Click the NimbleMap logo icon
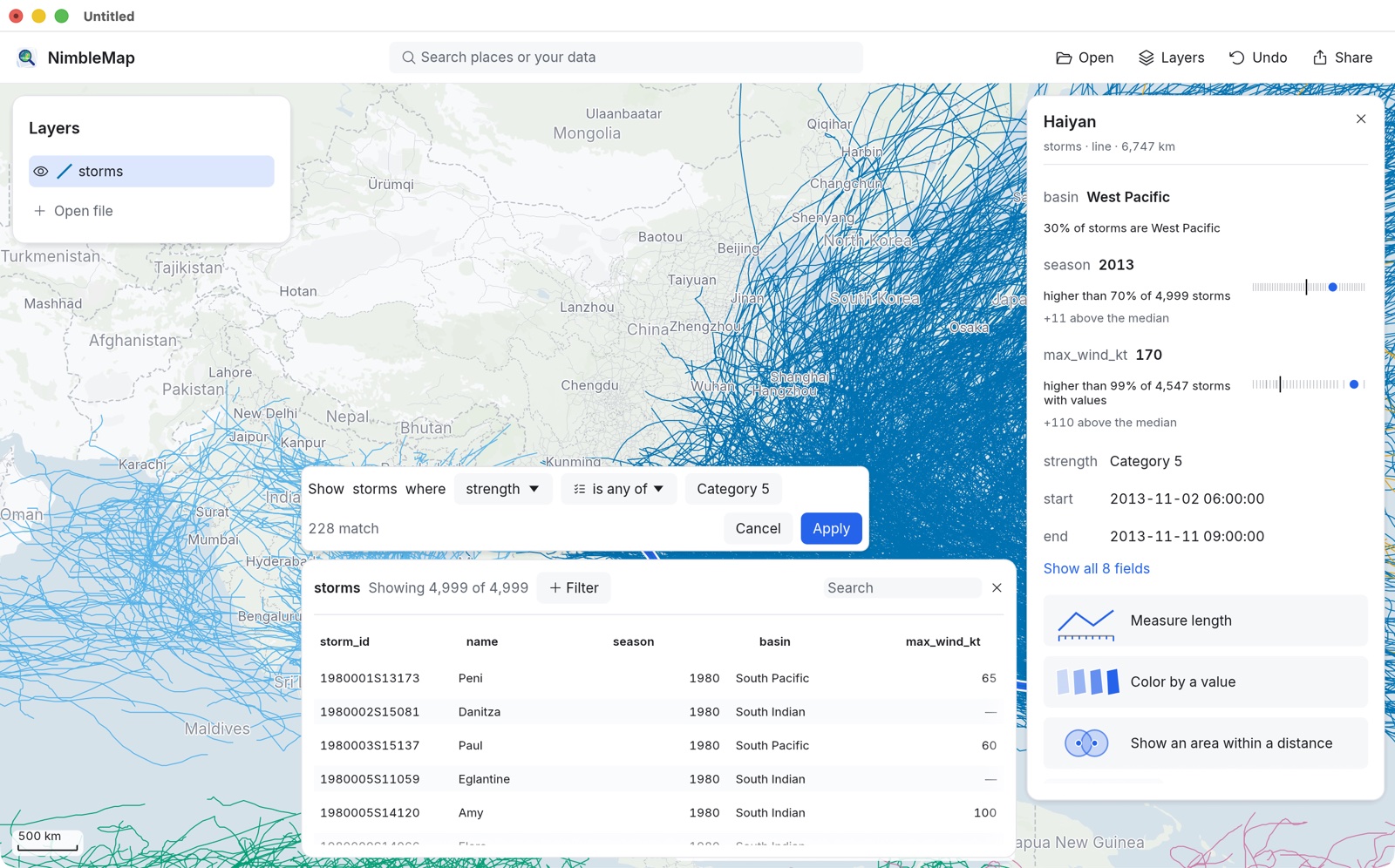The width and height of the screenshot is (1395, 868). tap(26, 58)
